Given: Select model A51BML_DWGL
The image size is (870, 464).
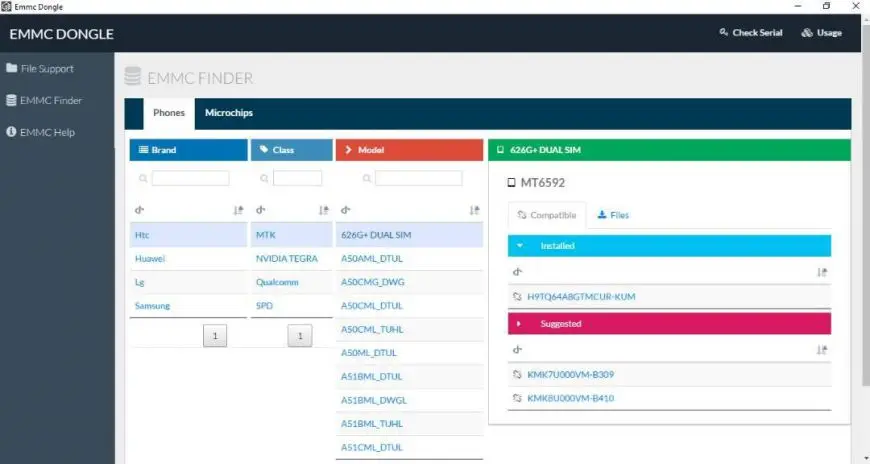Looking at the screenshot, I should tap(409, 400).
